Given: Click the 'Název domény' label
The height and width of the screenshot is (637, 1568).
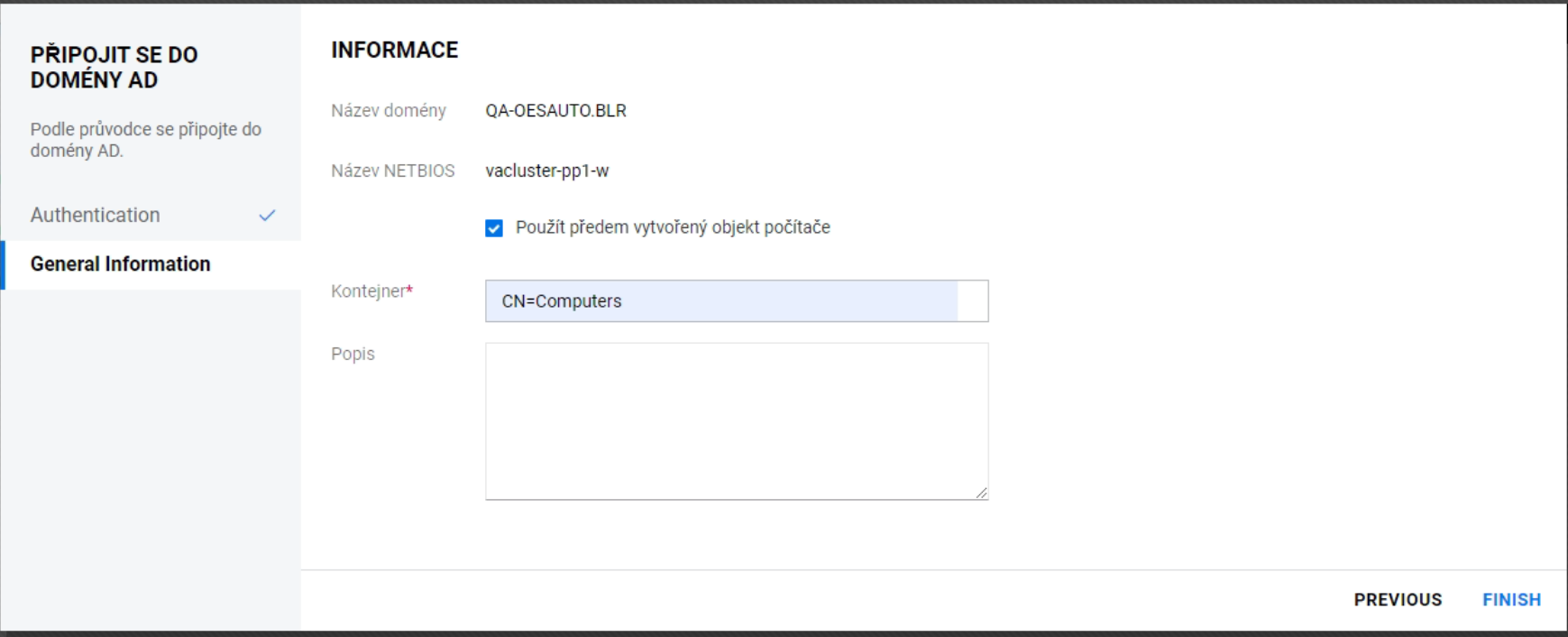Looking at the screenshot, I should (389, 111).
